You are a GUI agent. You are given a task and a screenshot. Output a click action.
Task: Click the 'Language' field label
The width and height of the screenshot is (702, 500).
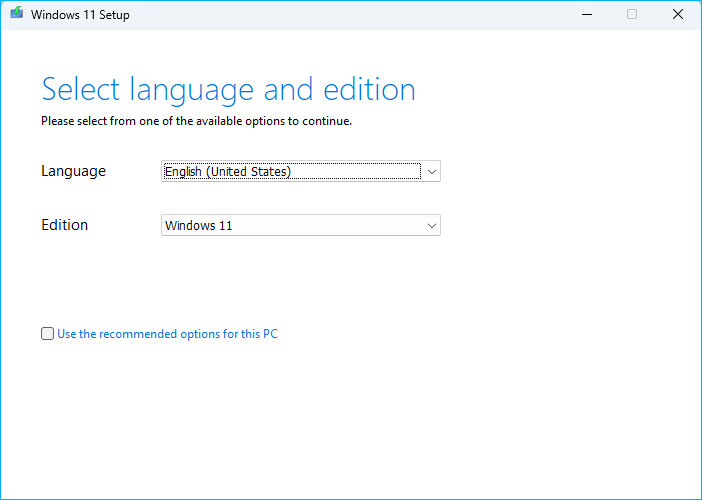[x=73, y=171]
